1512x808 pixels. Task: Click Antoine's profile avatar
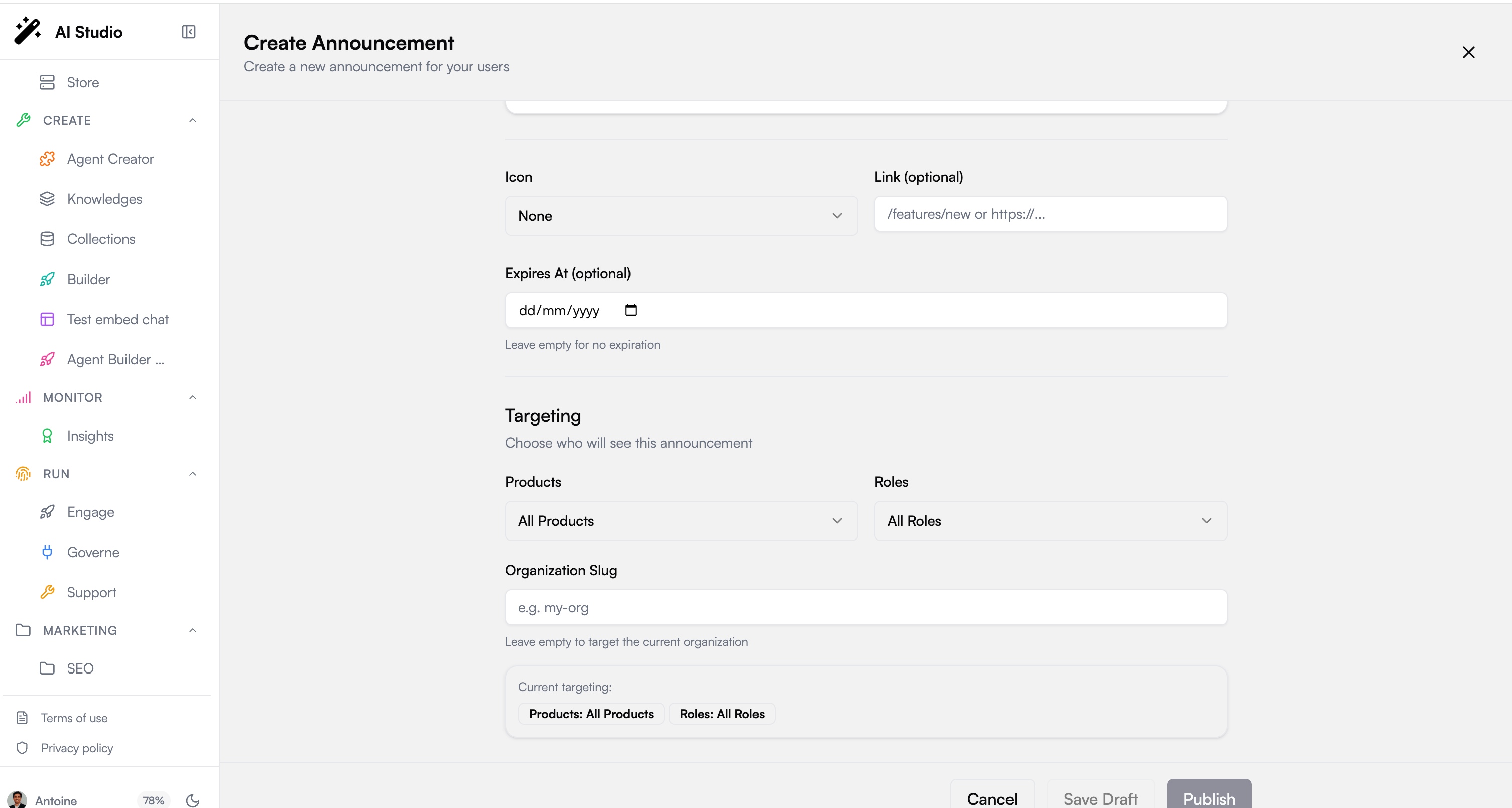click(x=17, y=800)
